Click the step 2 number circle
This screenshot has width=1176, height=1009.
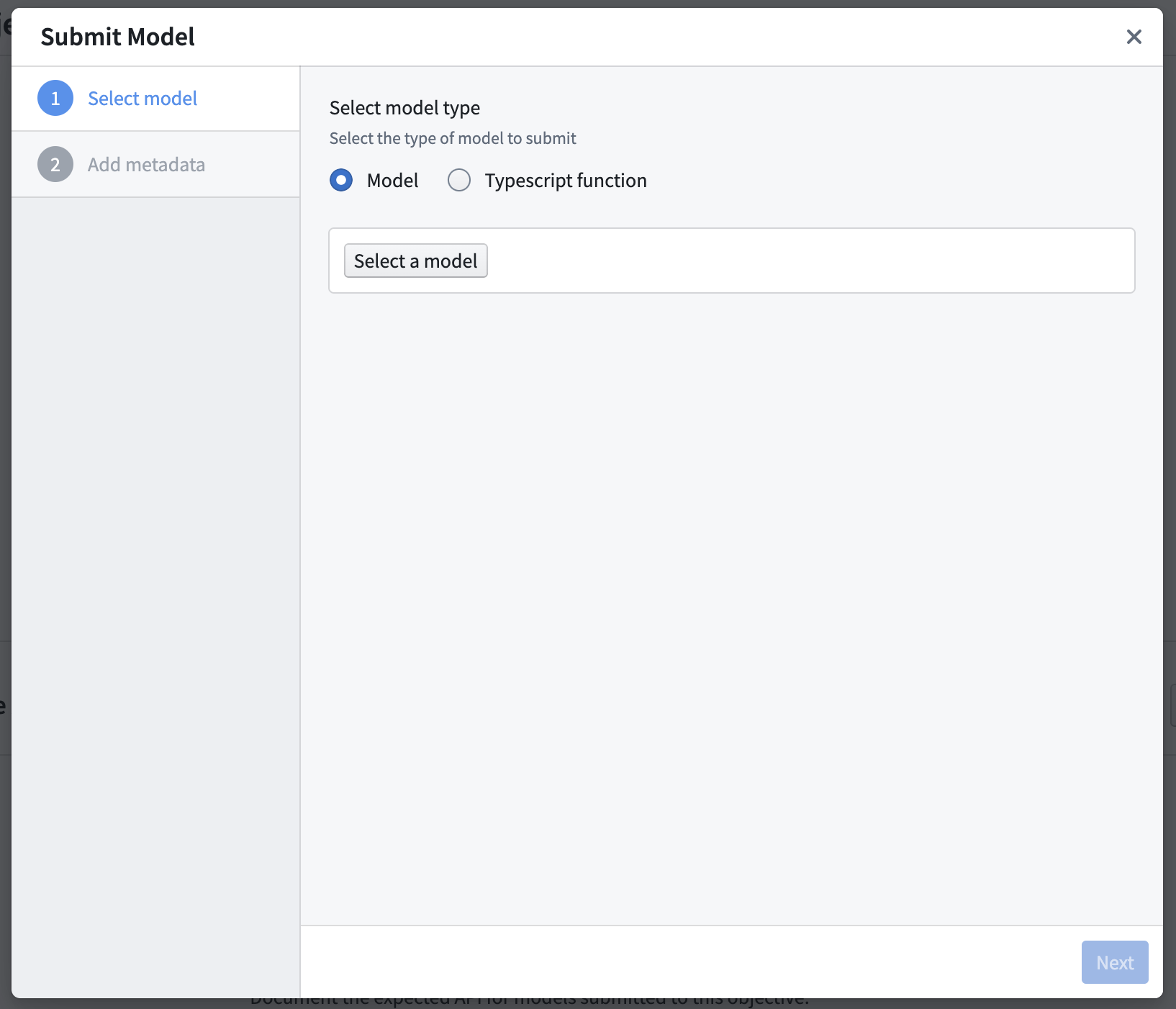tap(55, 164)
